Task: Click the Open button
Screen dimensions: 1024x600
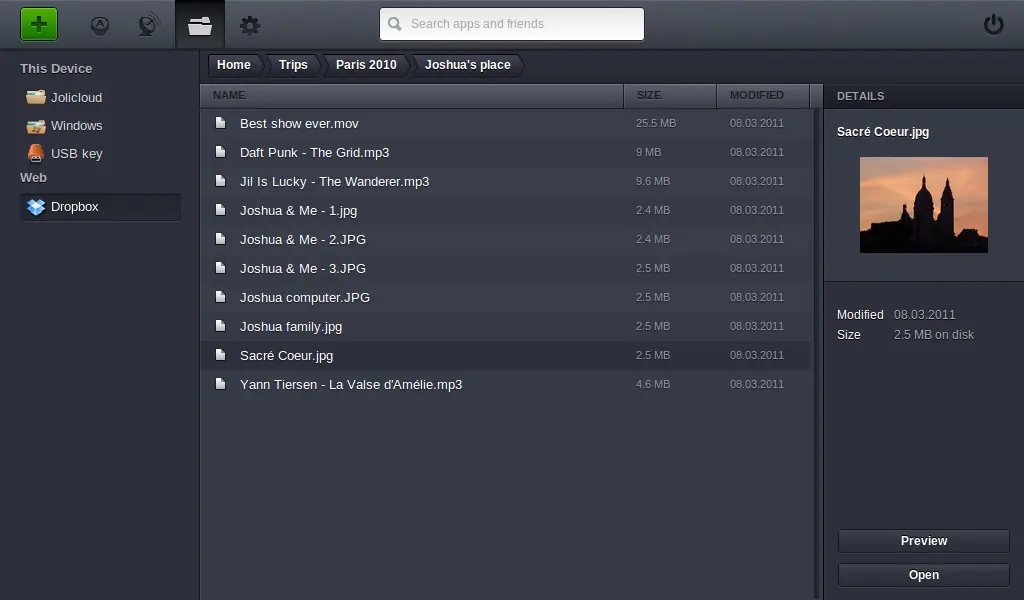Action: pos(923,575)
